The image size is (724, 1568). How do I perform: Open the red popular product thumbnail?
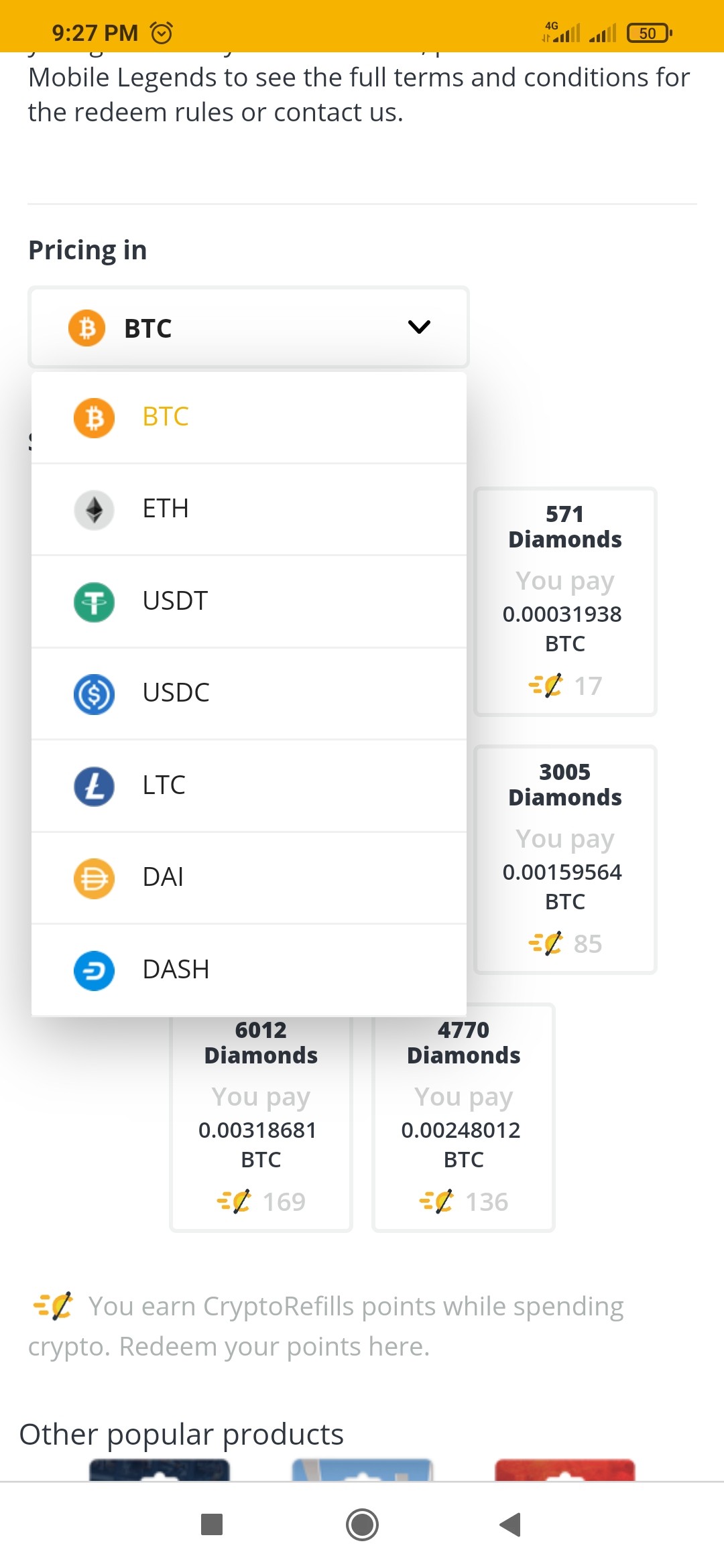click(564, 1470)
